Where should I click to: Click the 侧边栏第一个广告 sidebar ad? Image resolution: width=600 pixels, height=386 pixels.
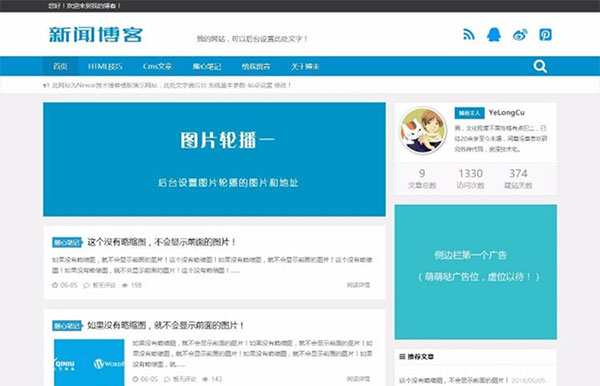[476, 272]
